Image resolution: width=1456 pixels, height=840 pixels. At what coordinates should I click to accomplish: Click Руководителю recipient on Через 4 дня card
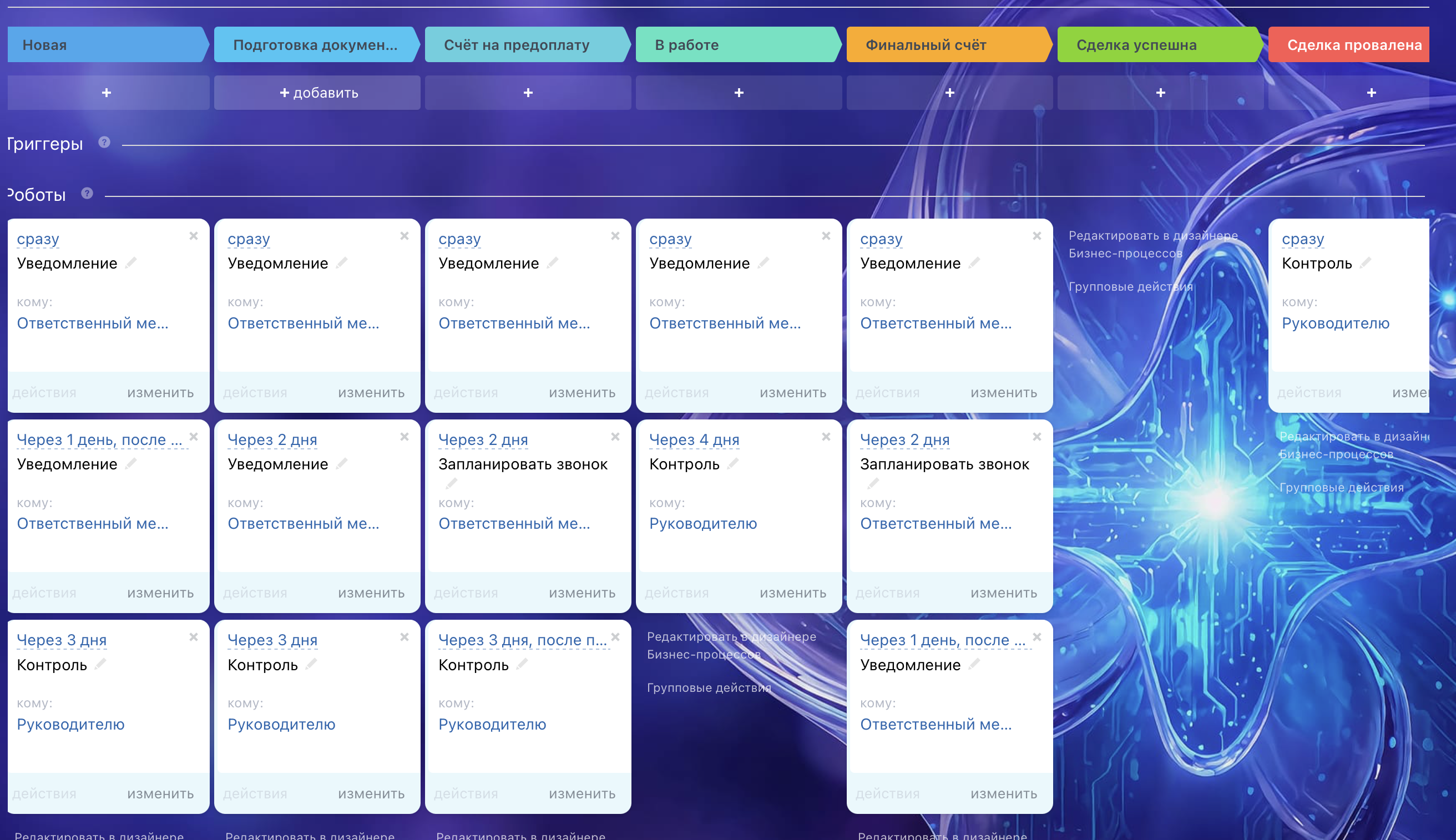click(702, 523)
